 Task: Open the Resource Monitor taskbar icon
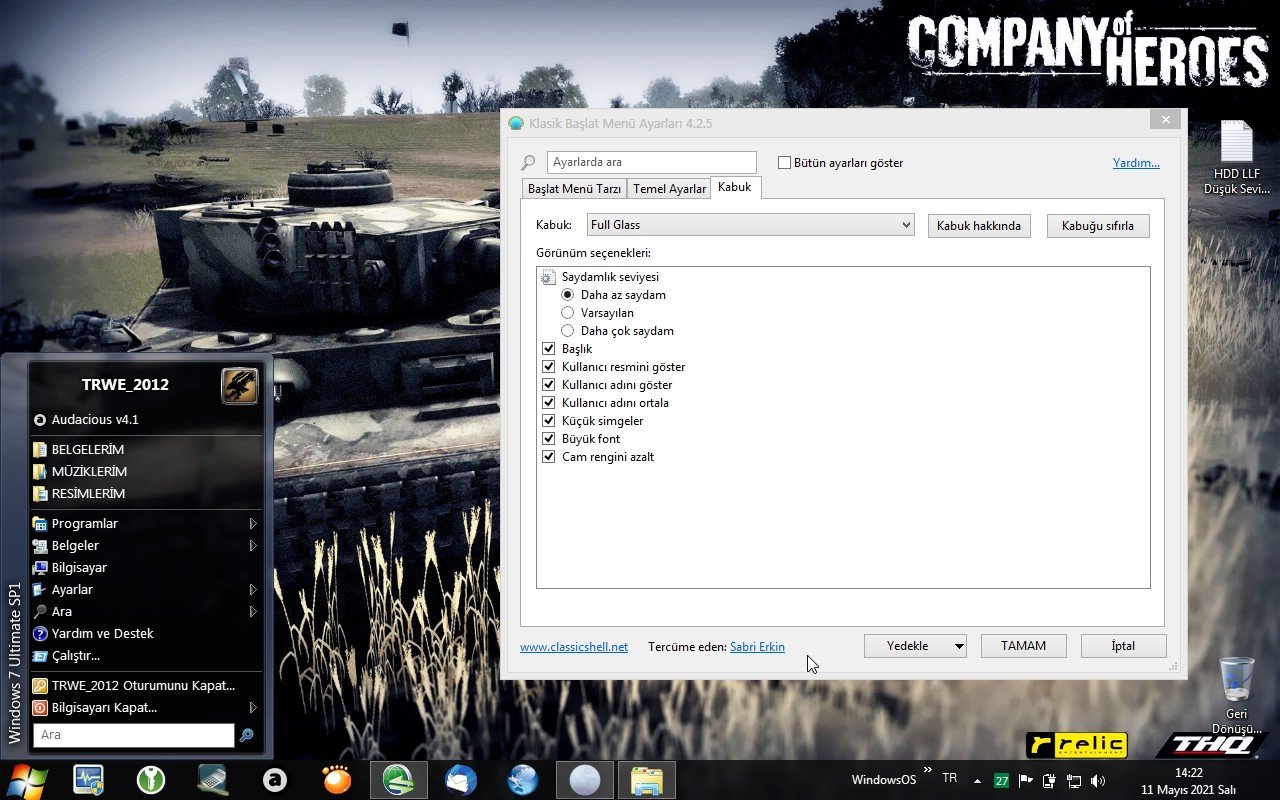point(88,780)
